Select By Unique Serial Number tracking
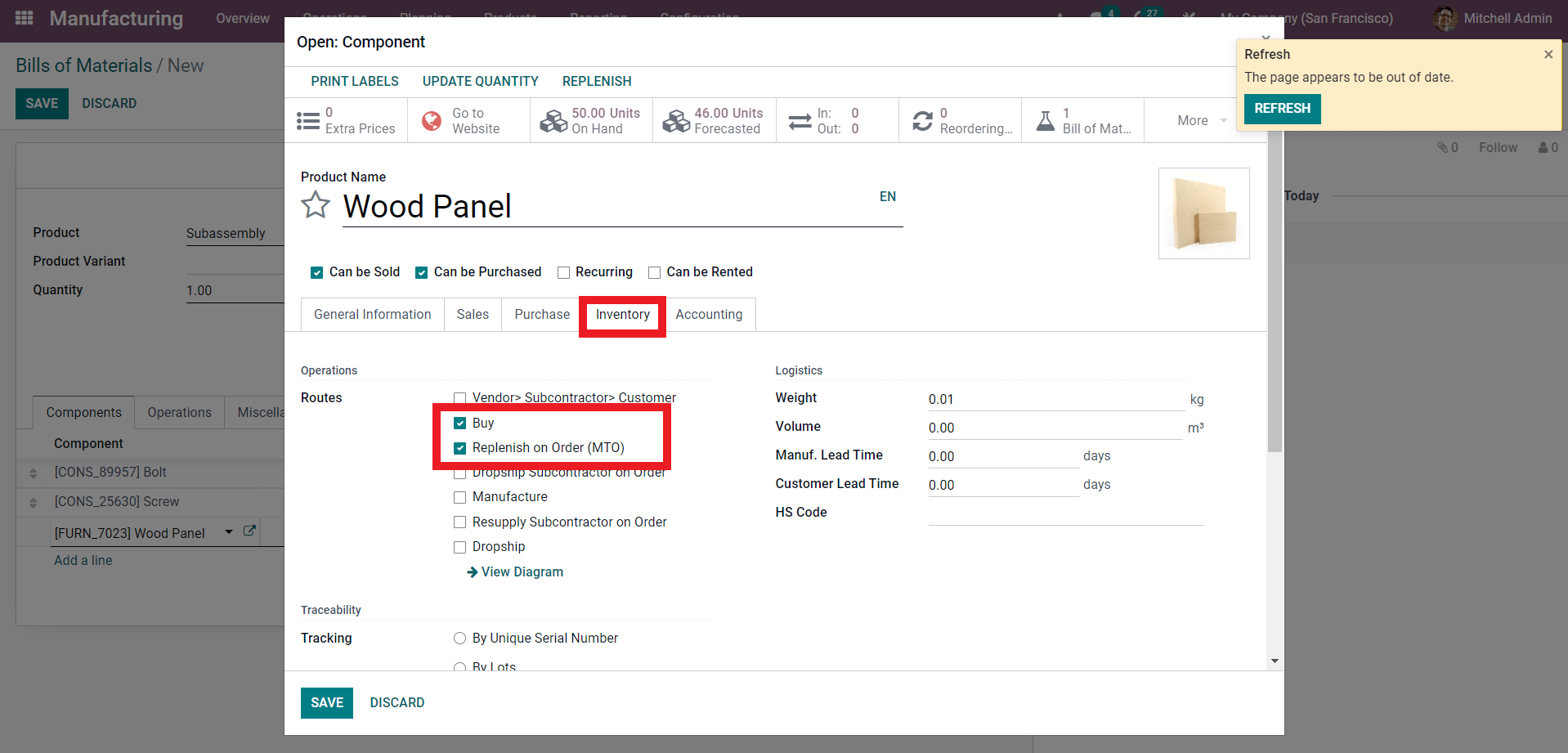Image resolution: width=1568 pixels, height=753 pixels. point(459,638)
